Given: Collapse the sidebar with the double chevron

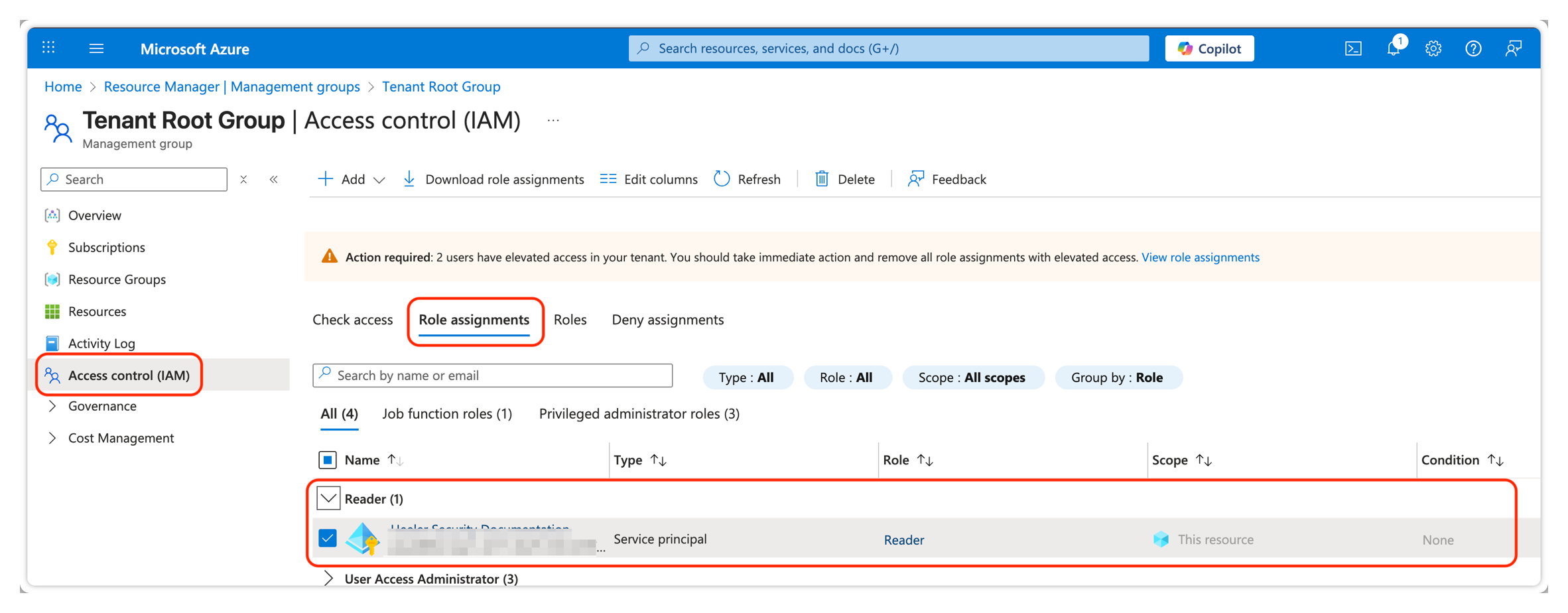Looking at the screenshot, I should [273, 179].
